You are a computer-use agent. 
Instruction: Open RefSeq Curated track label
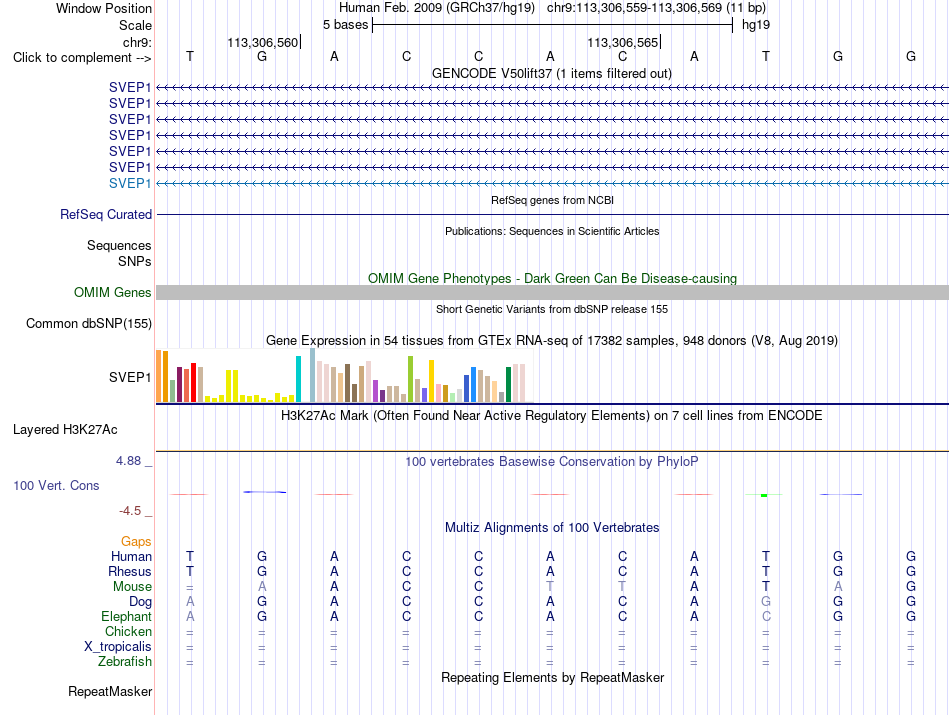click(106, 214)
